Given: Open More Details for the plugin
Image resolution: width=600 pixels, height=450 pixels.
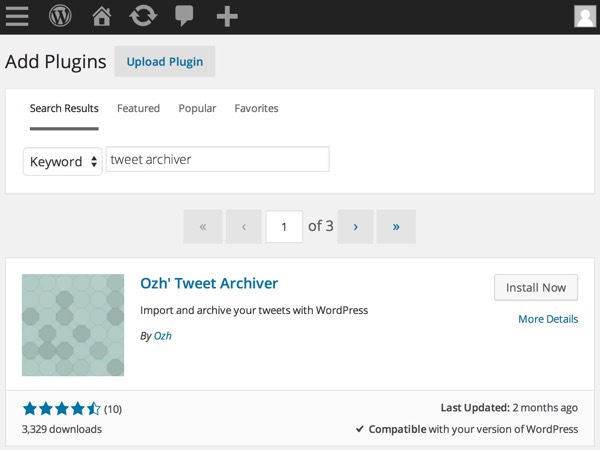Looking at the screenshot, I should (548, 319).
